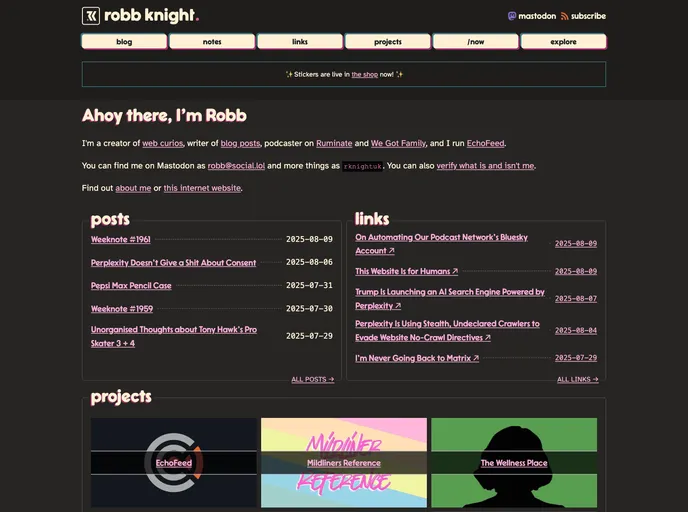Go to the notes nav tab
688x512 pixels.
(x=212, y=42)
